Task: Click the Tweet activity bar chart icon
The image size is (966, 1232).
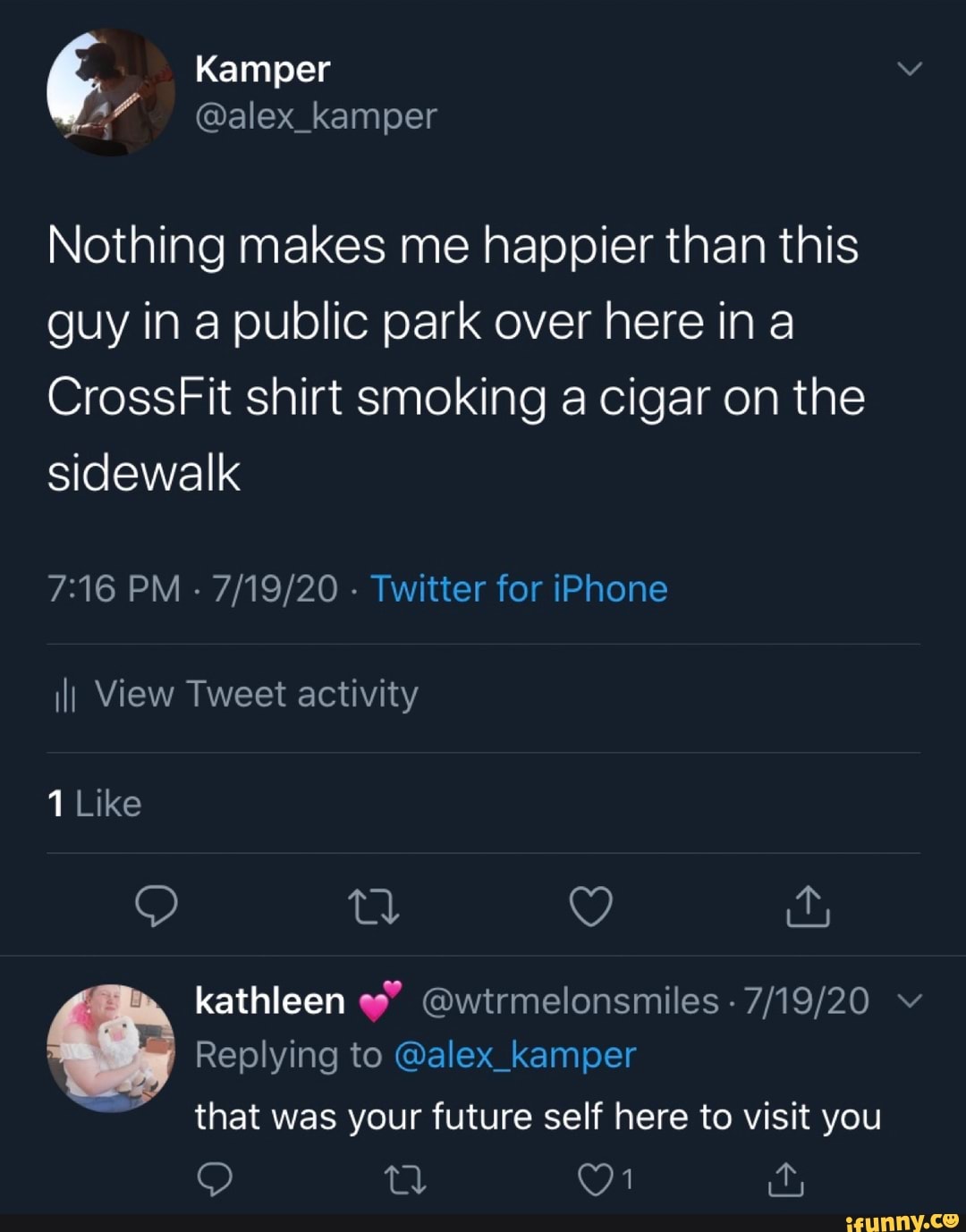Action: coord(64,696)
